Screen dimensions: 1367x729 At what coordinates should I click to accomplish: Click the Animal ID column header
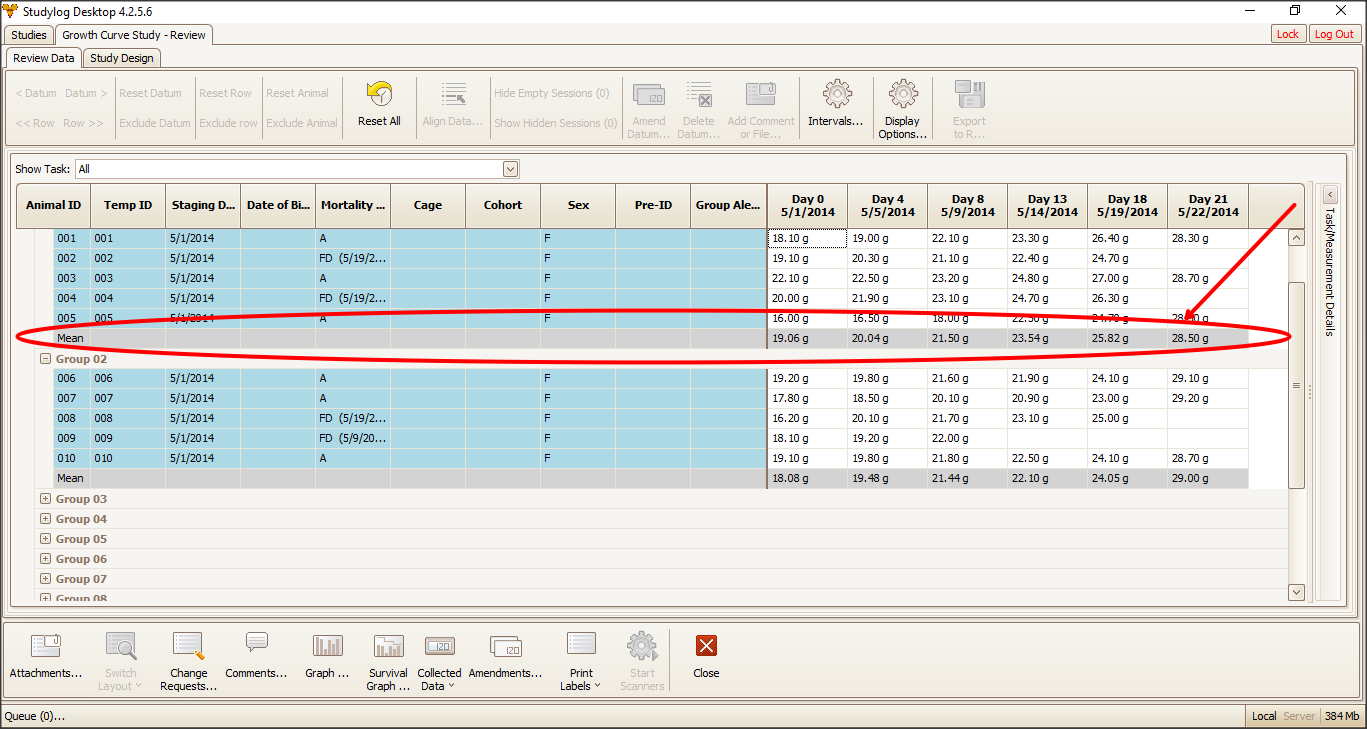pos(54,205)
